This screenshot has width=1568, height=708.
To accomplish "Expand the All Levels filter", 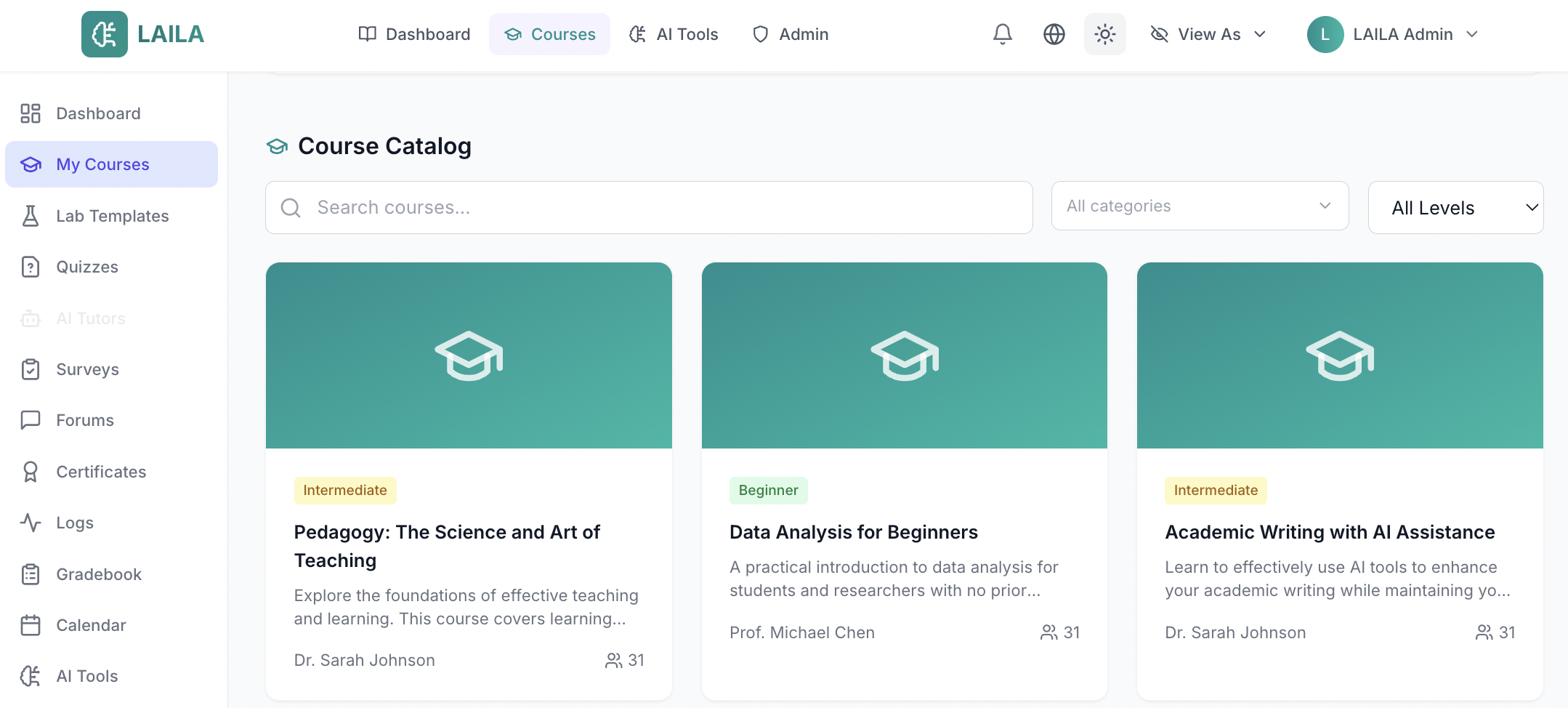I will click(x=1455, y=207).
